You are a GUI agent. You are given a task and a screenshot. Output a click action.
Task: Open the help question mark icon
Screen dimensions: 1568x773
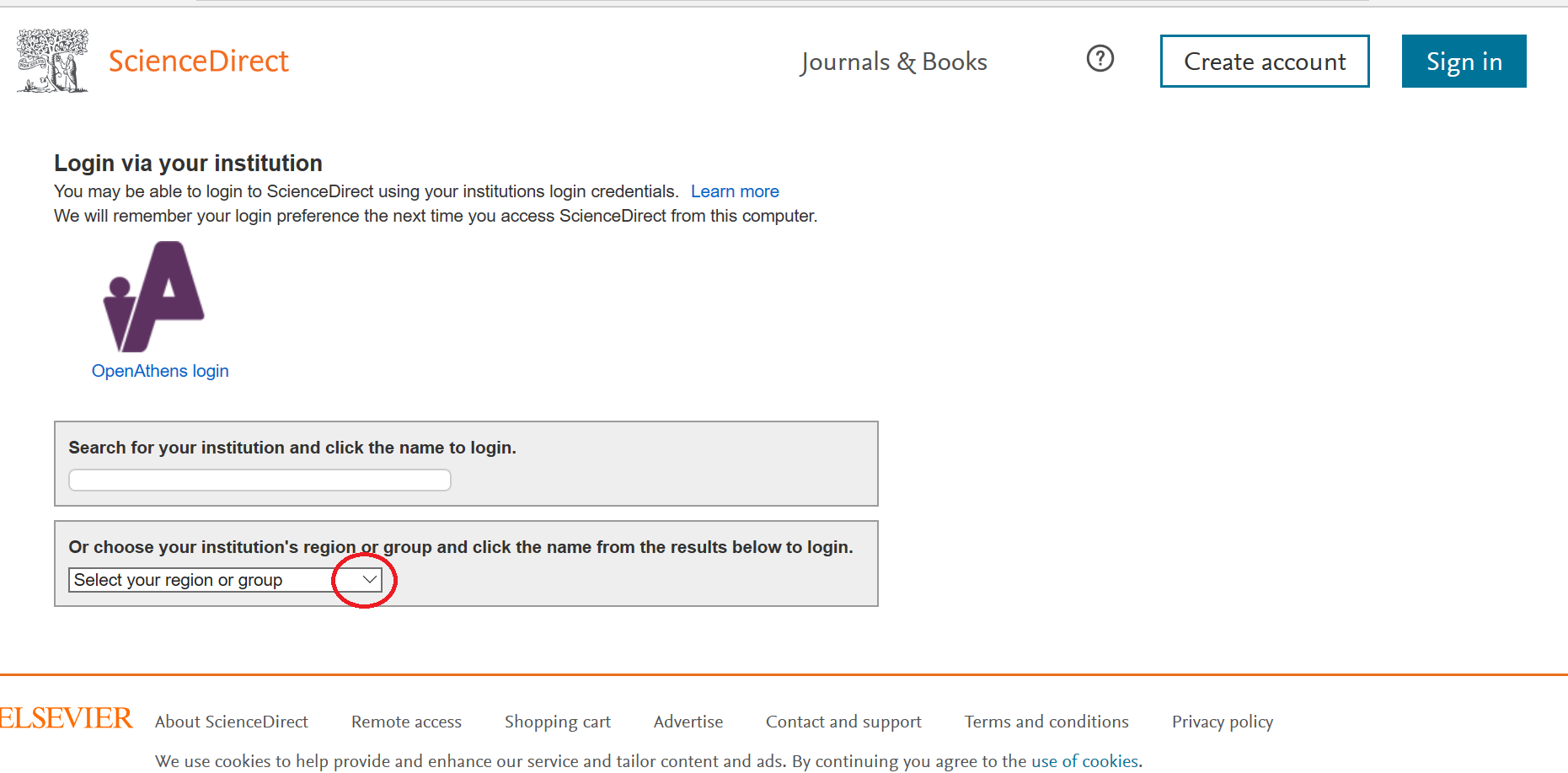click(x=1100, y=59)
